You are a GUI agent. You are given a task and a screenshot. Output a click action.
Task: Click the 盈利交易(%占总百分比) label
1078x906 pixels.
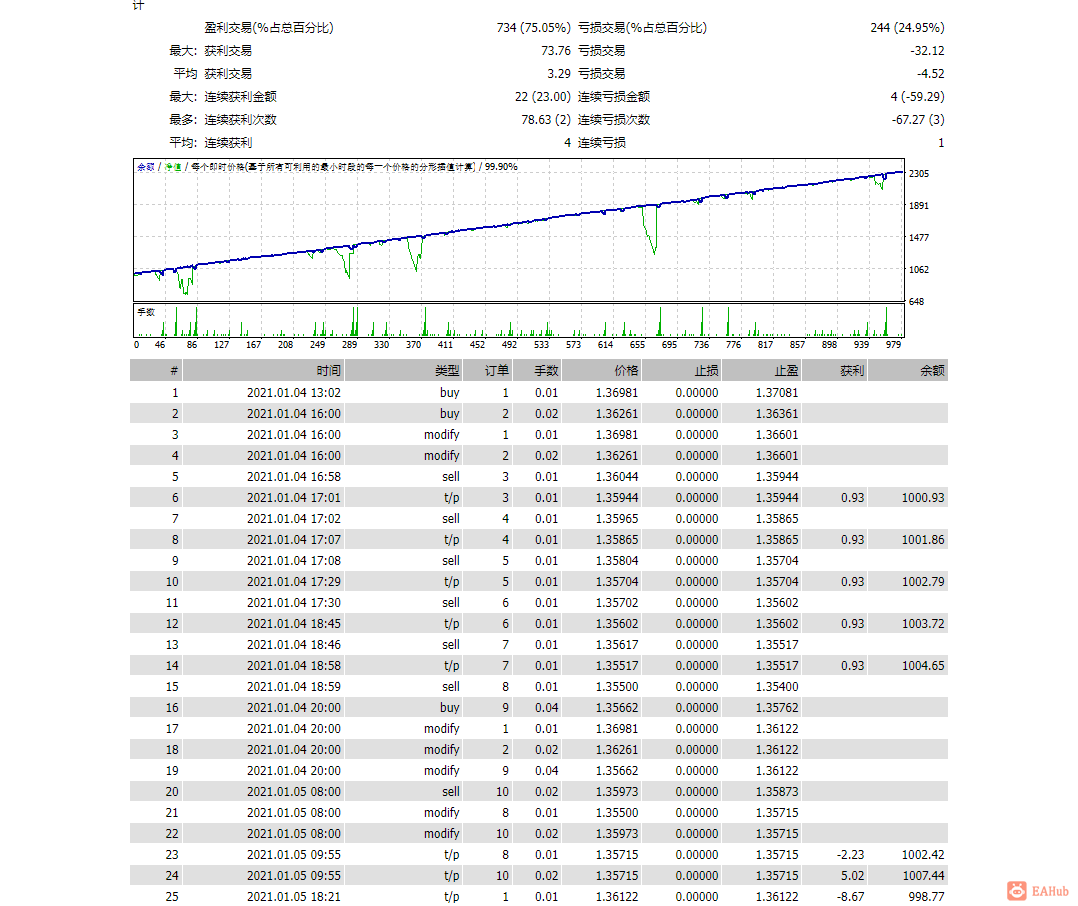[269, 27]
